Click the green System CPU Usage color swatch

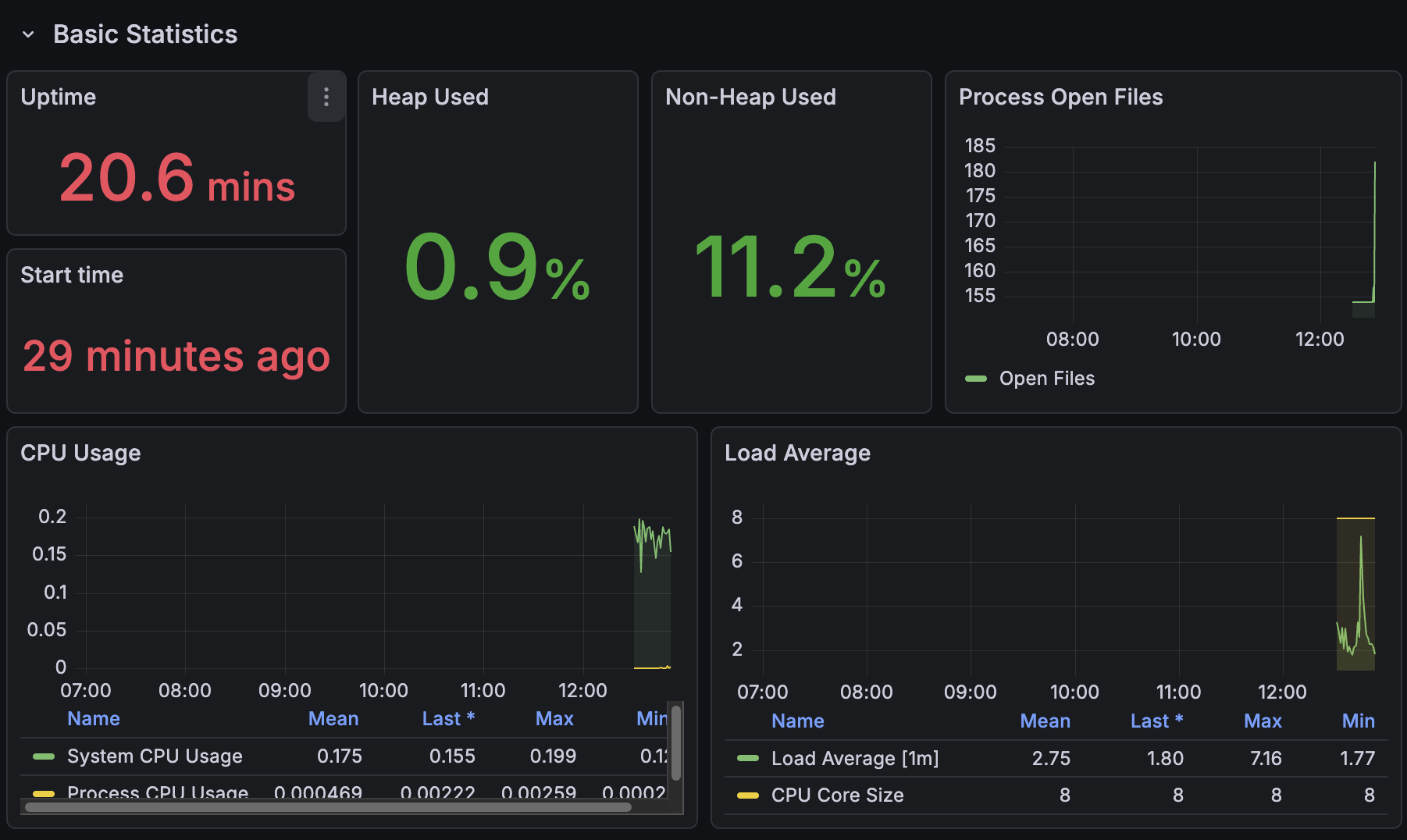pos(44,756)
